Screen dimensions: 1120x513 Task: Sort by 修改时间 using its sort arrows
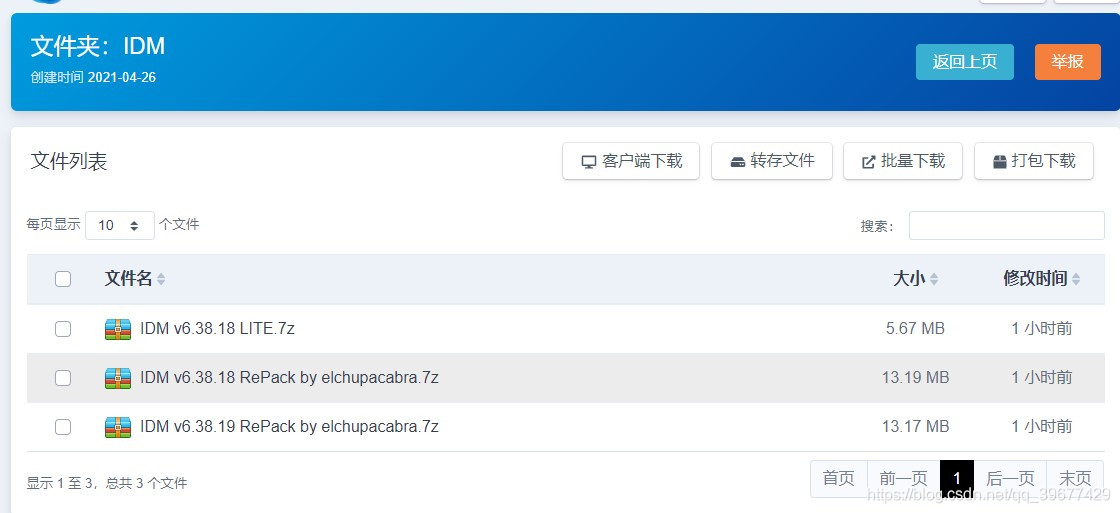(1076, 279)
